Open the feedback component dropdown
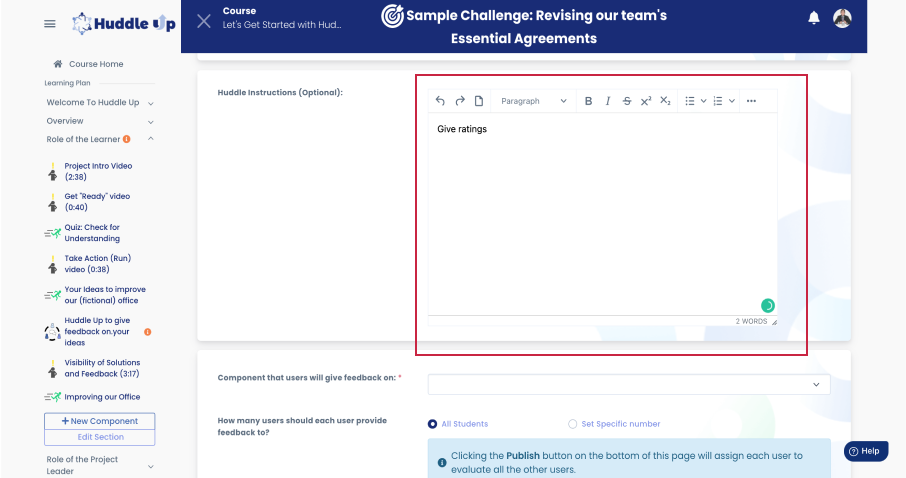The width and height of the screenshot is (906, 478). click(x=629, y=384)
